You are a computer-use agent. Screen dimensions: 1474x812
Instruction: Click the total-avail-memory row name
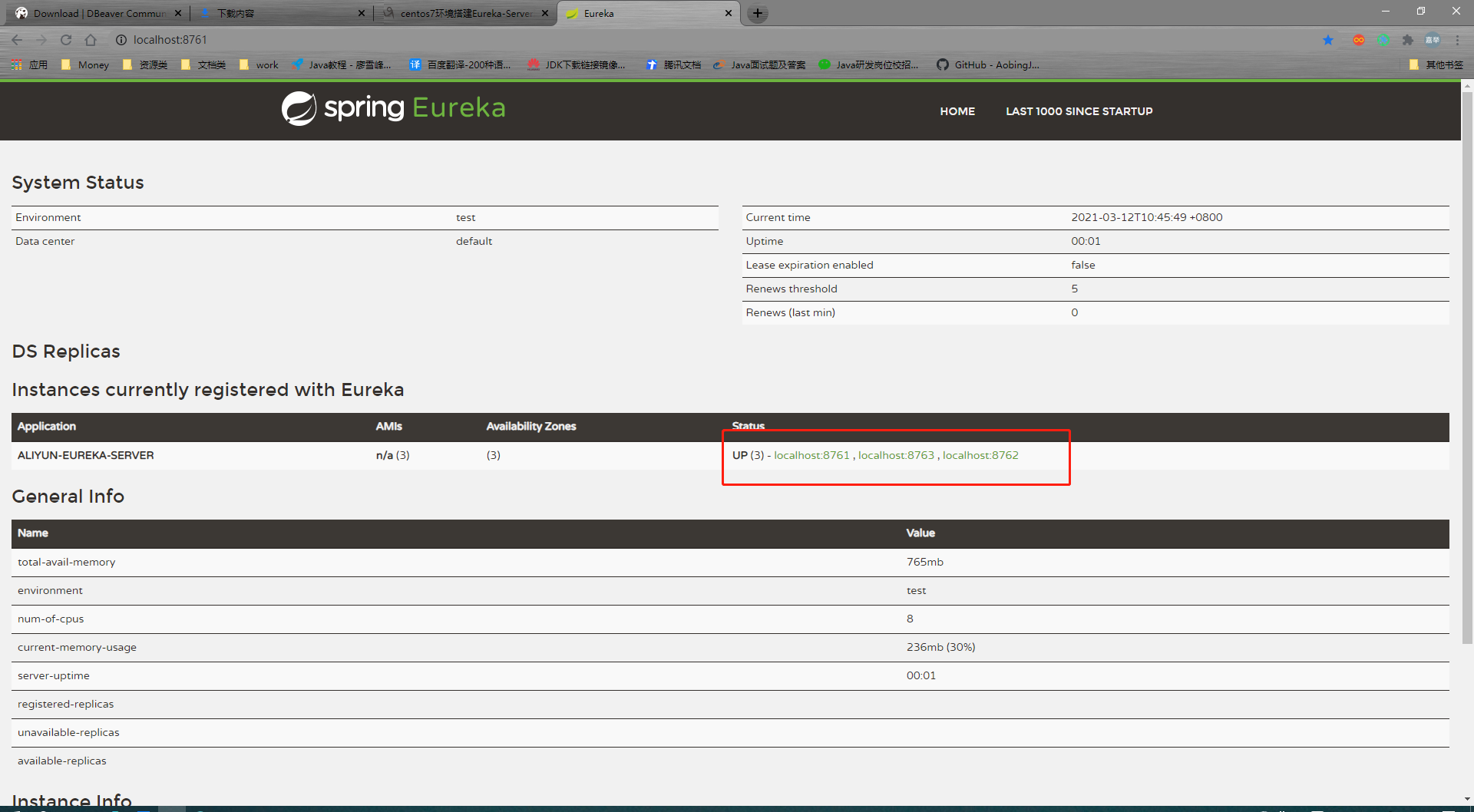(x=67, y=562)
